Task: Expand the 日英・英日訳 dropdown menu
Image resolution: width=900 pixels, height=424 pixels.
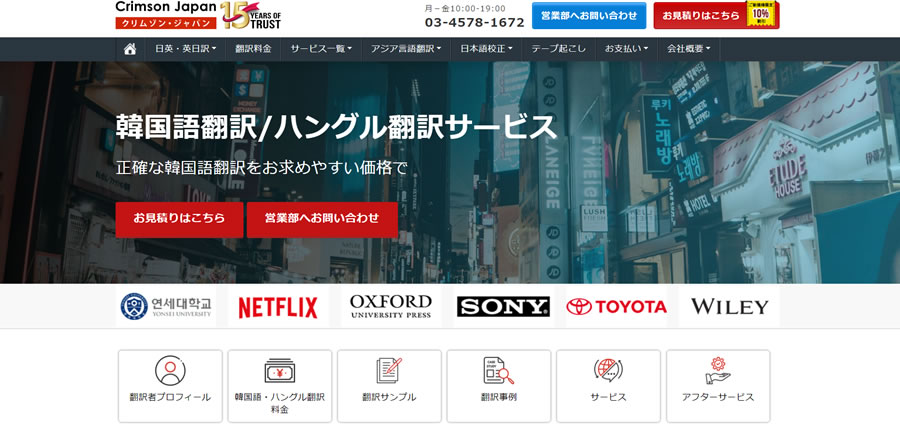Action: click(x=185, y=49)
